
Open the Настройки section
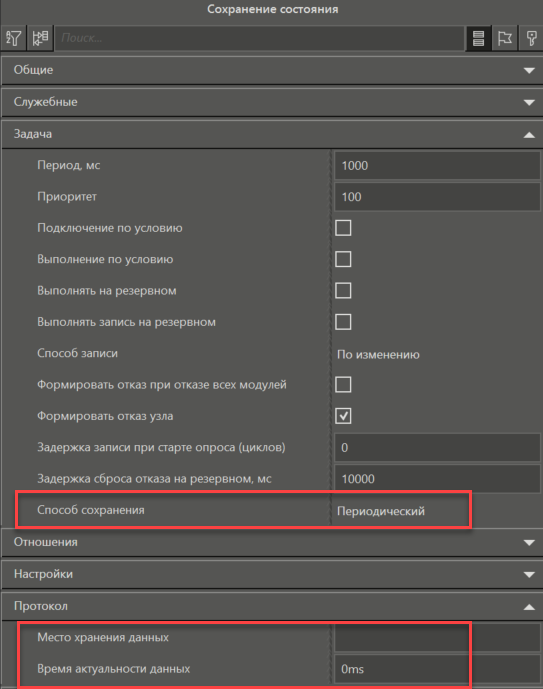click(x=529, y=574)
